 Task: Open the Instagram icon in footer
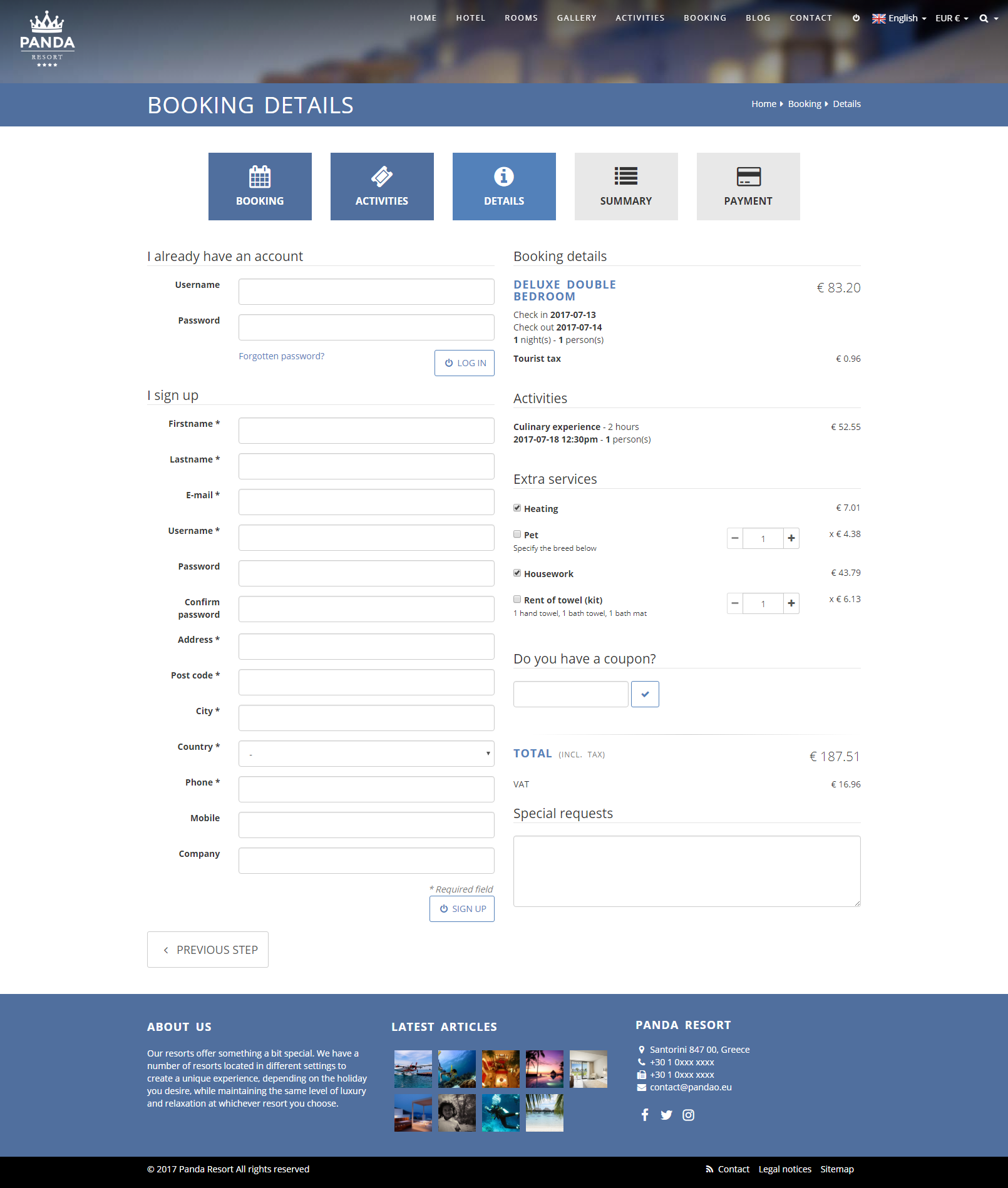688,1115
